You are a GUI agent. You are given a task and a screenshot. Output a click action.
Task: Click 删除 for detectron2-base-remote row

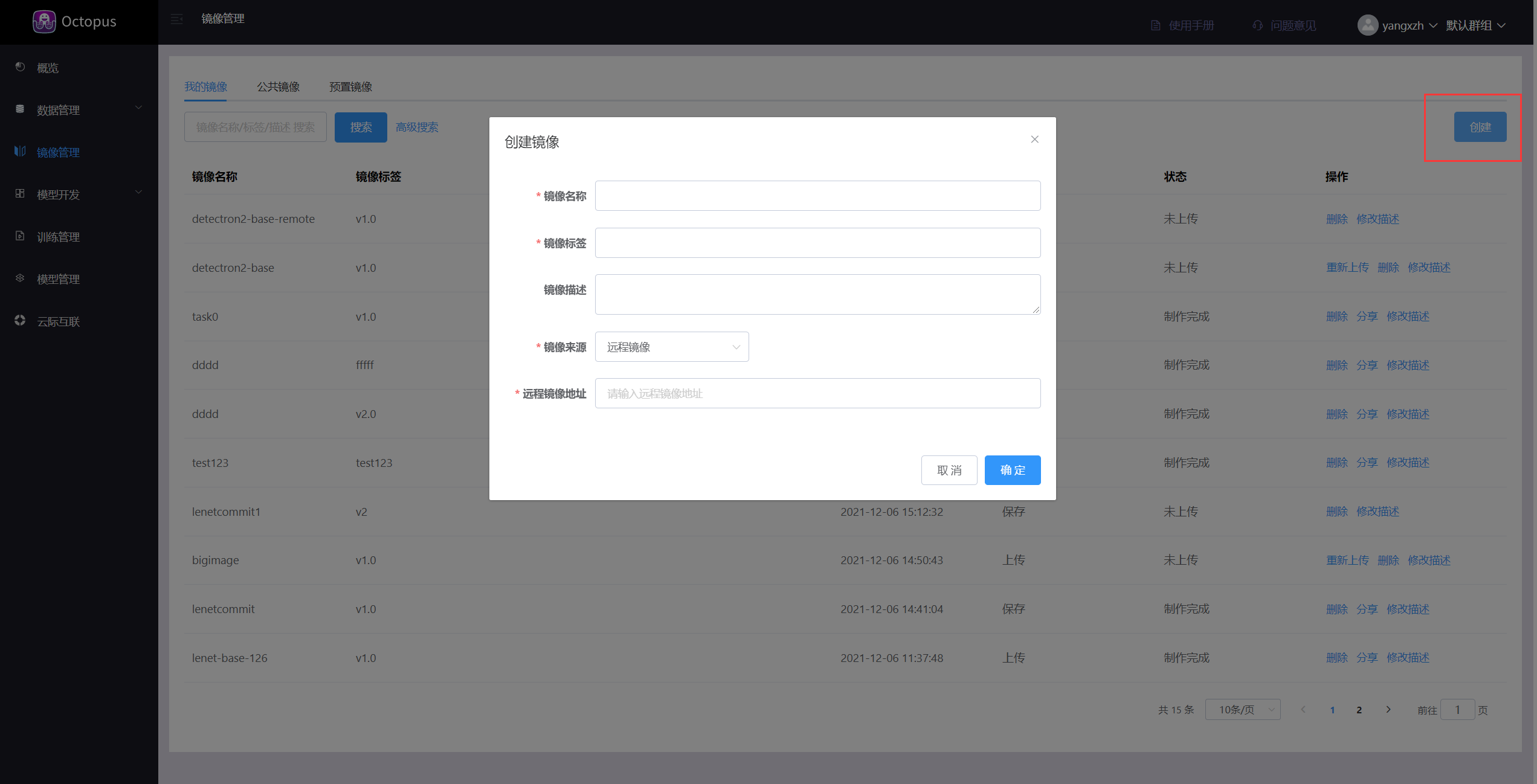[1337, 219]
